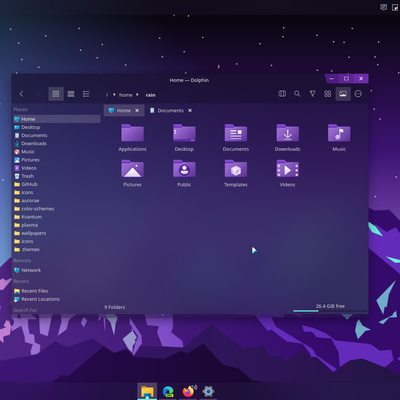400x400 pixels.
Task: Switch to the Documents tab
Action: [x=171, y=110]
